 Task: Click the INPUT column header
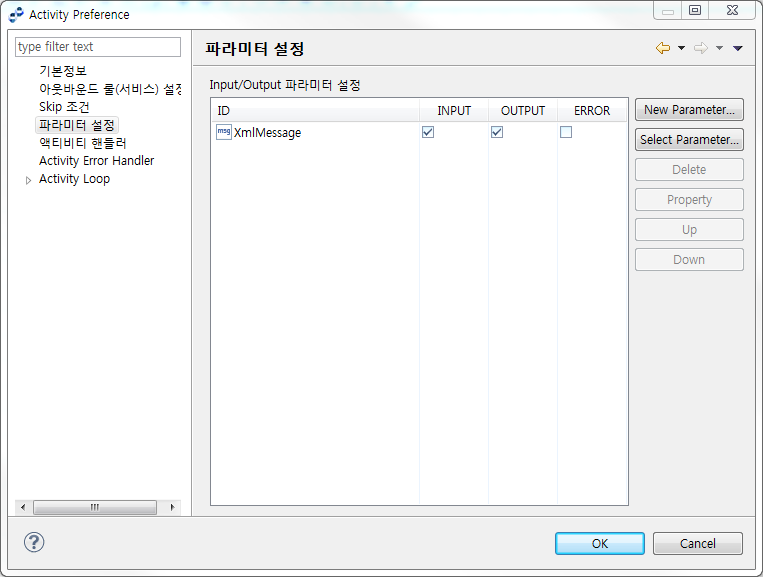point(454,110)
